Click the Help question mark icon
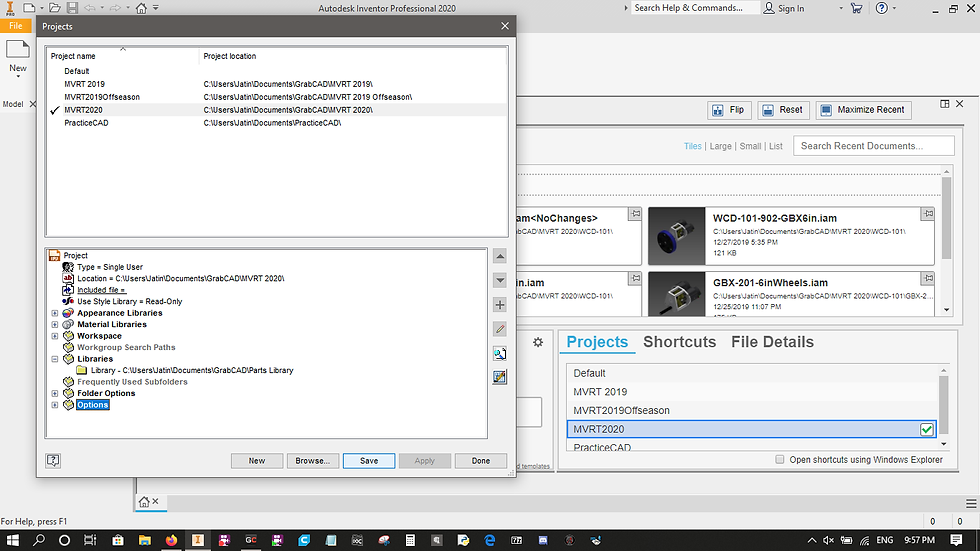 coord(881,8)
